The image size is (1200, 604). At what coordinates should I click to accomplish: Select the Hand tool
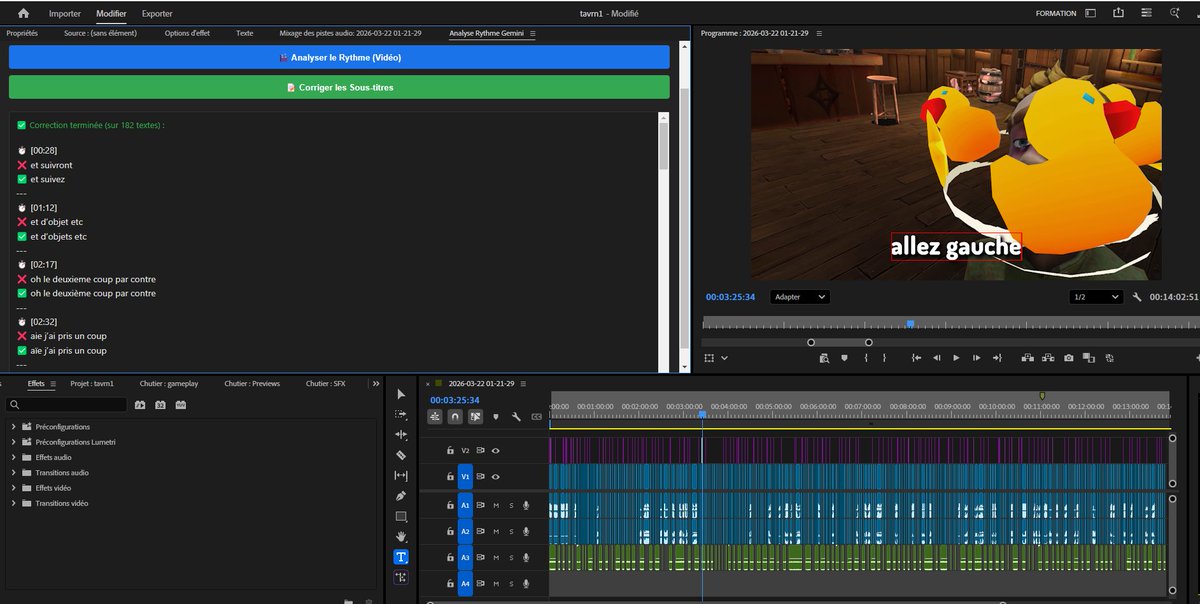point(401,537)
